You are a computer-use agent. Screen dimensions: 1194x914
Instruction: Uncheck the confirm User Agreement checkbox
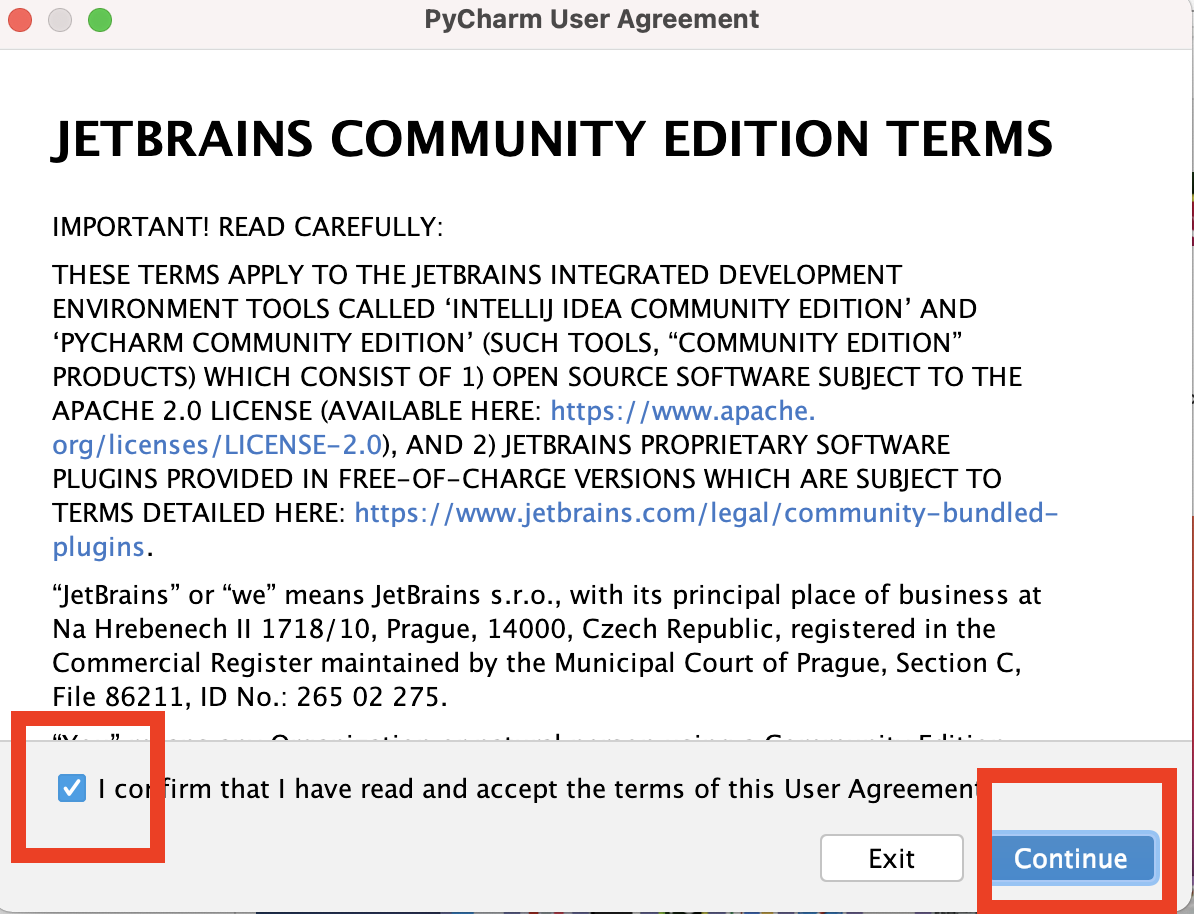(x=72, y=788)
